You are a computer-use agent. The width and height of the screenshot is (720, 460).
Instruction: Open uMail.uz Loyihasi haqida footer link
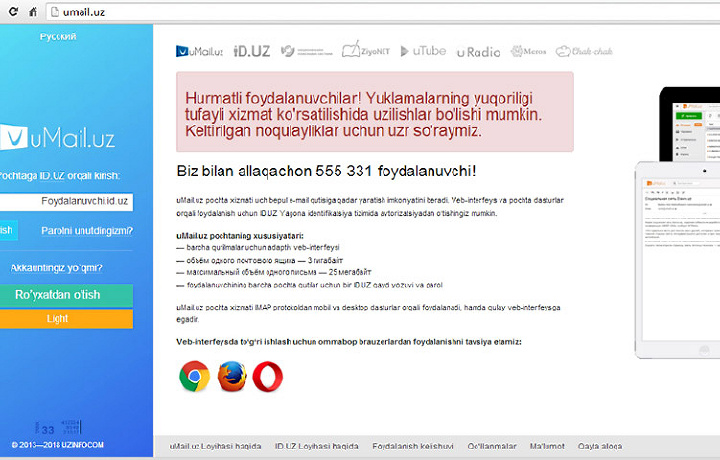215,446
